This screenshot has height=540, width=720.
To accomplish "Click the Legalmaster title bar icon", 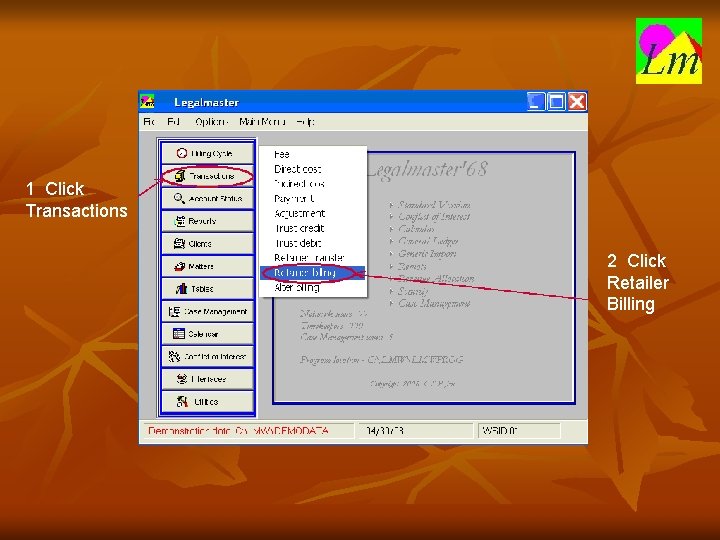I will [147, 101].
